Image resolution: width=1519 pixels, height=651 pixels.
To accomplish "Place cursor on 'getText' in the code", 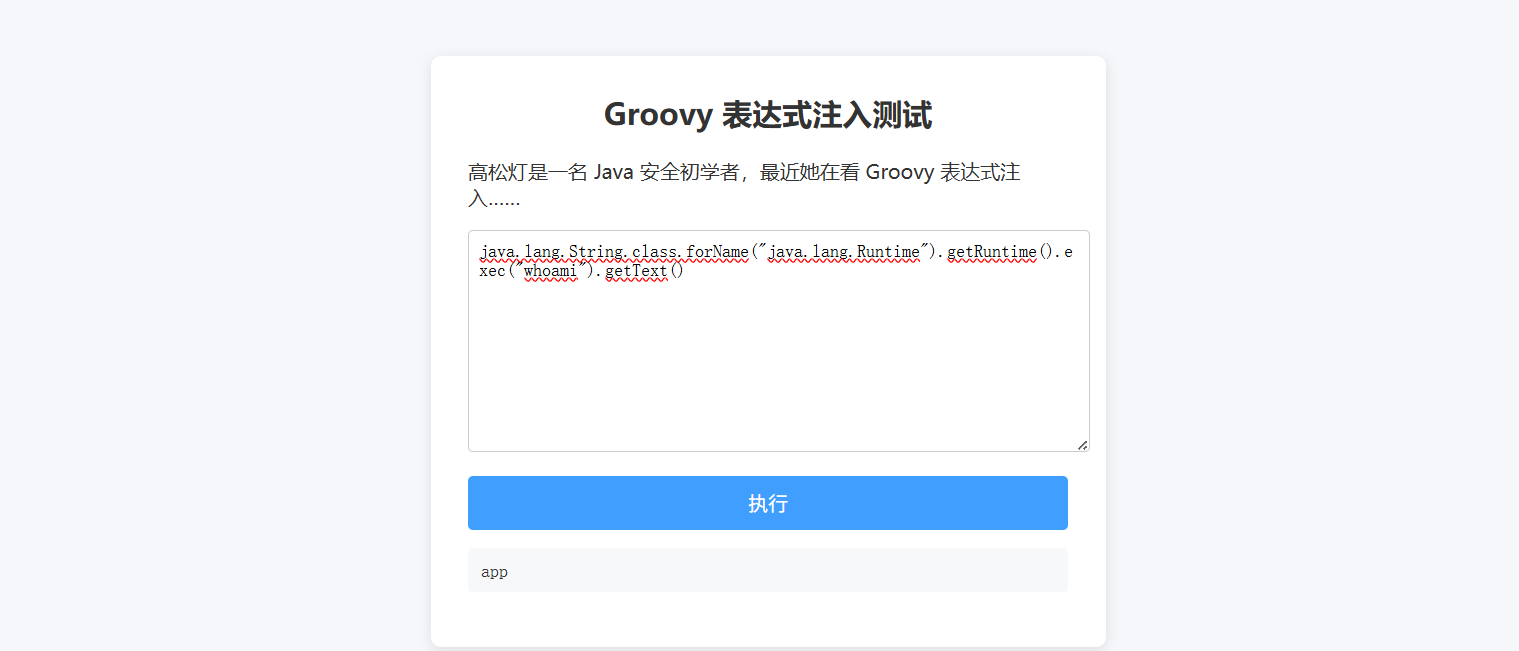I will click(636, 271).
